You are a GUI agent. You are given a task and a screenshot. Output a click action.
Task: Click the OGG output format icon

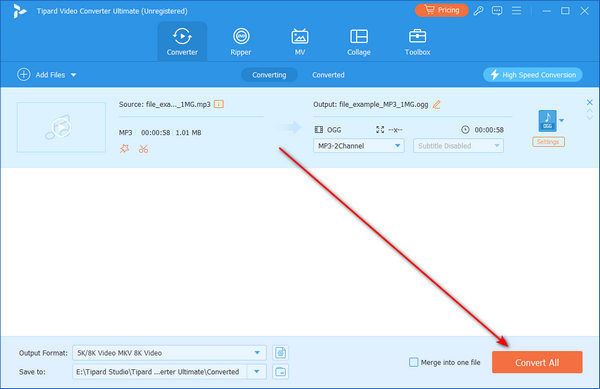pyautogui.click(x=548, y=120)
